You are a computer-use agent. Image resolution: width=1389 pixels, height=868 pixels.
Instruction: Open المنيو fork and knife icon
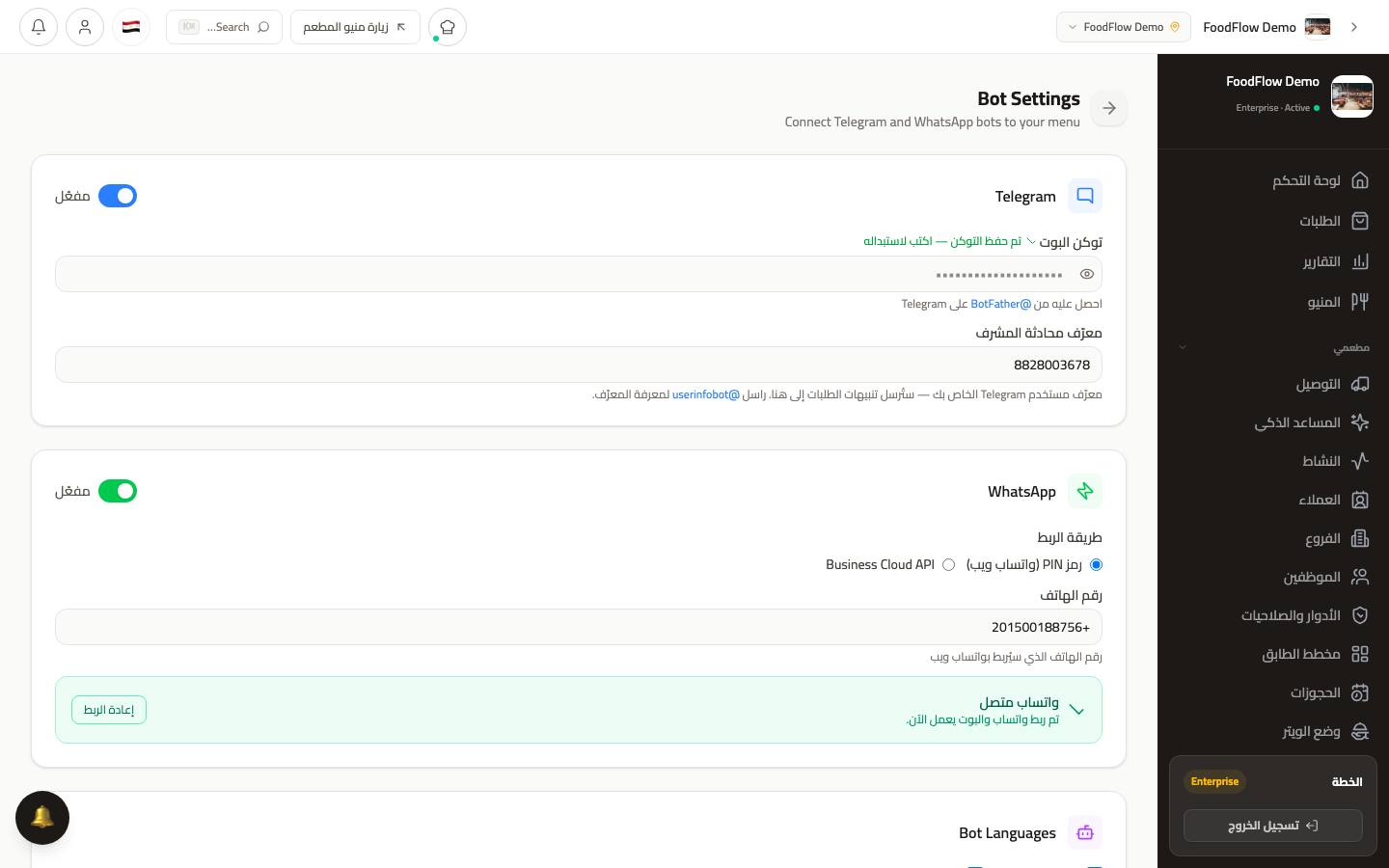point(1360,302)
